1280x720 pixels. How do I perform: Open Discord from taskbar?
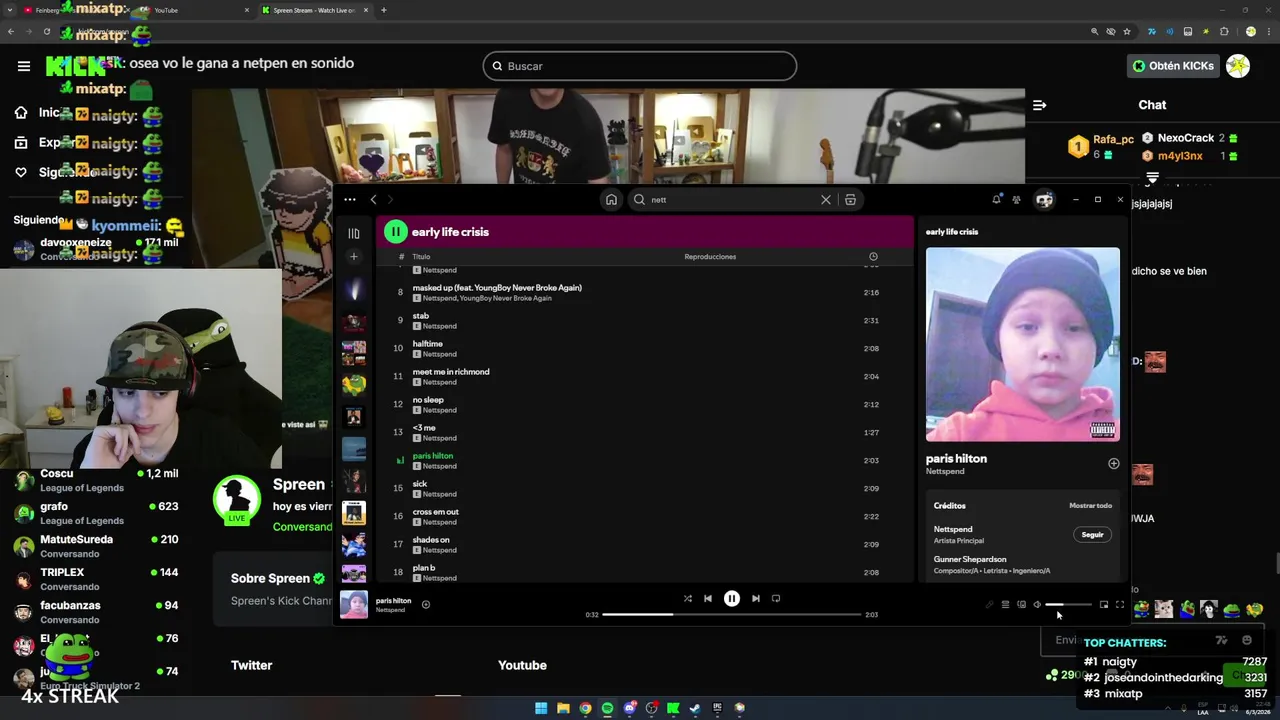coord(629,708)
